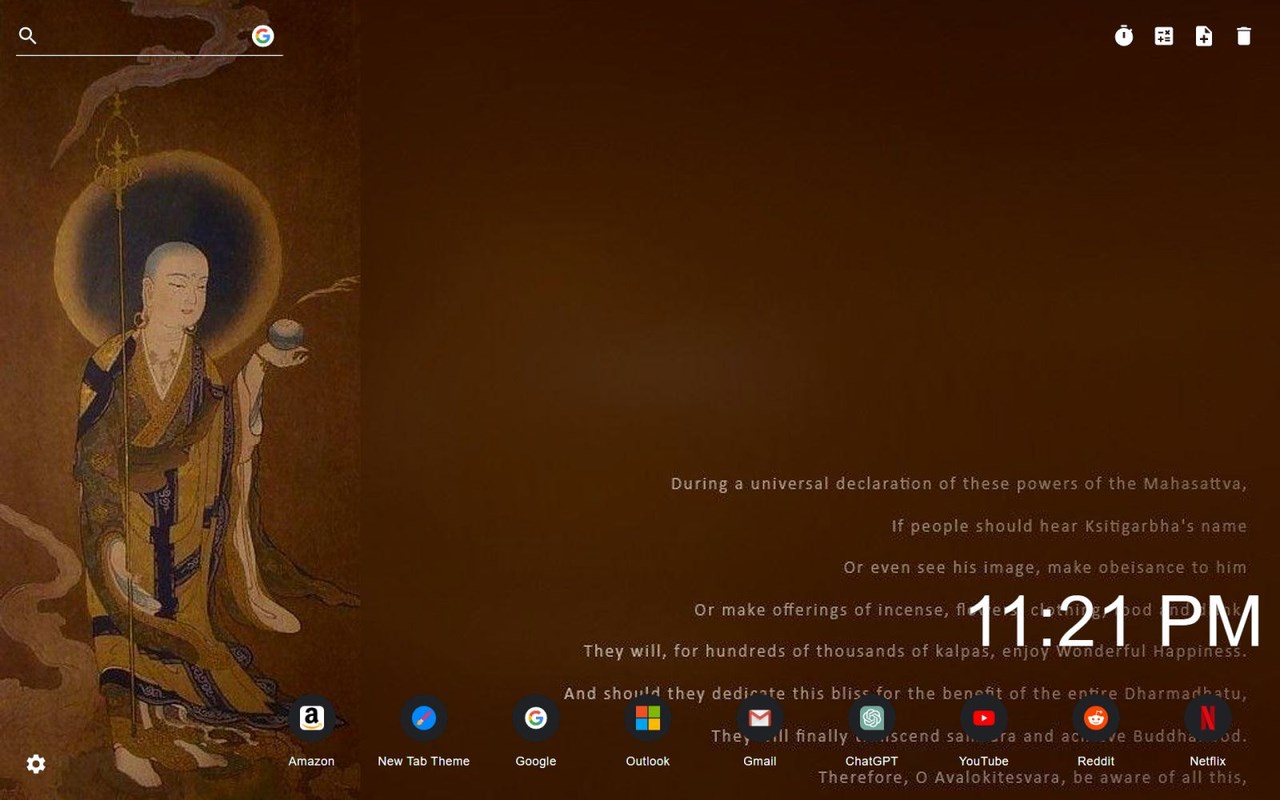The image size is (1280, 800).
Task: Focus the search text field
Action: pos(144,36)
